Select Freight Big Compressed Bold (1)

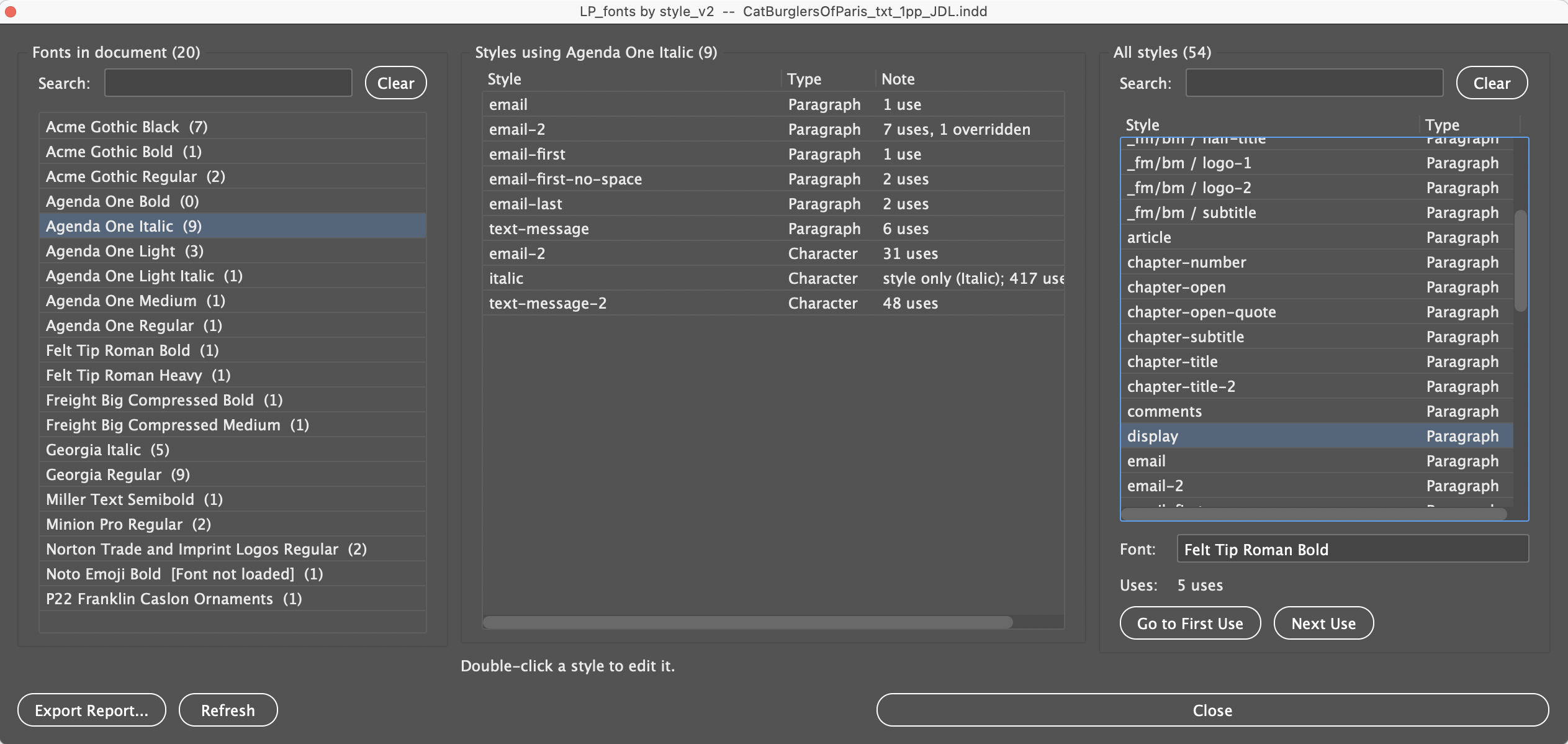point(233,400)
